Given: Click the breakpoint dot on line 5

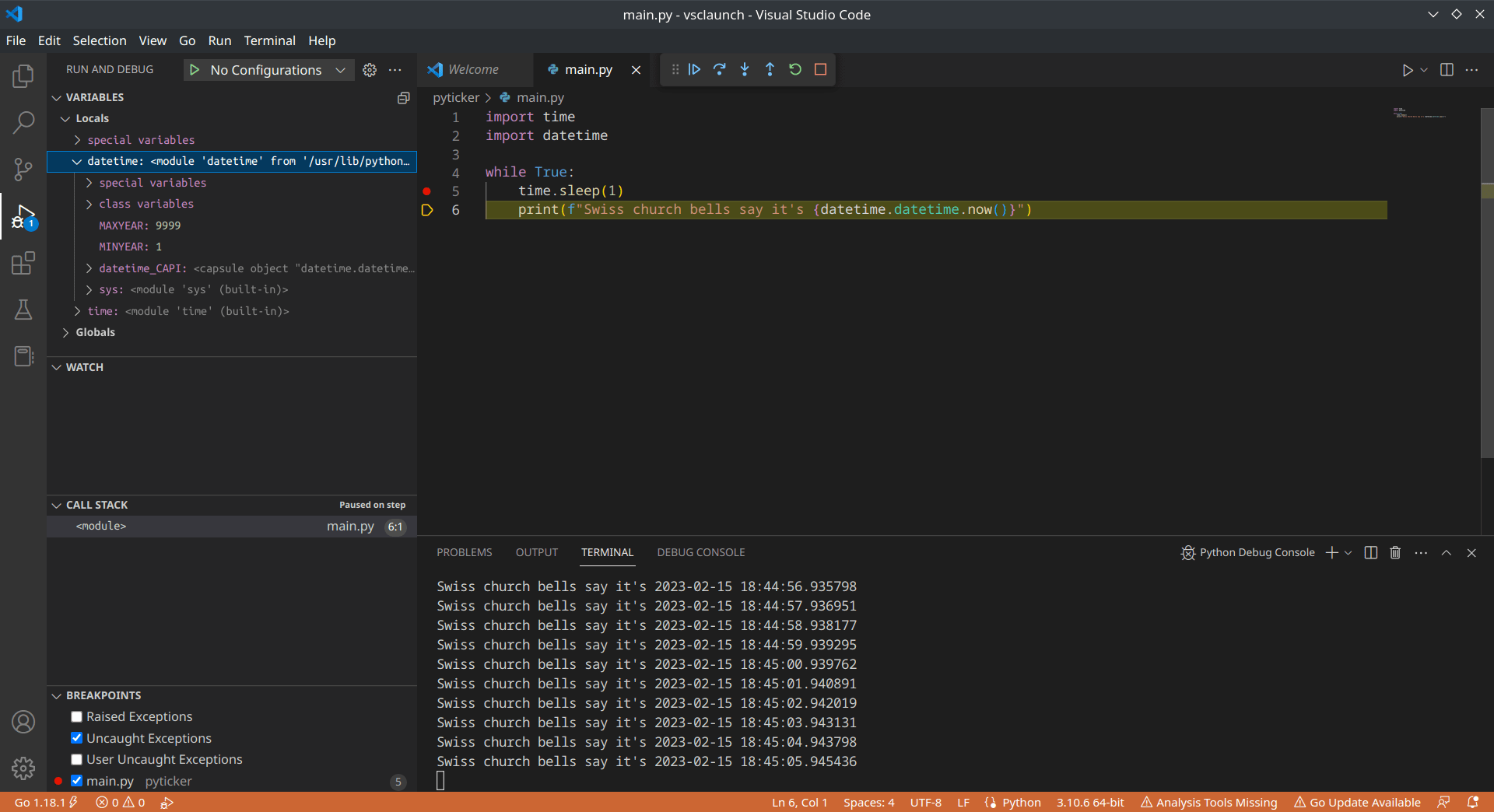Looking at the screenshot, I should (x=426, y=191).
